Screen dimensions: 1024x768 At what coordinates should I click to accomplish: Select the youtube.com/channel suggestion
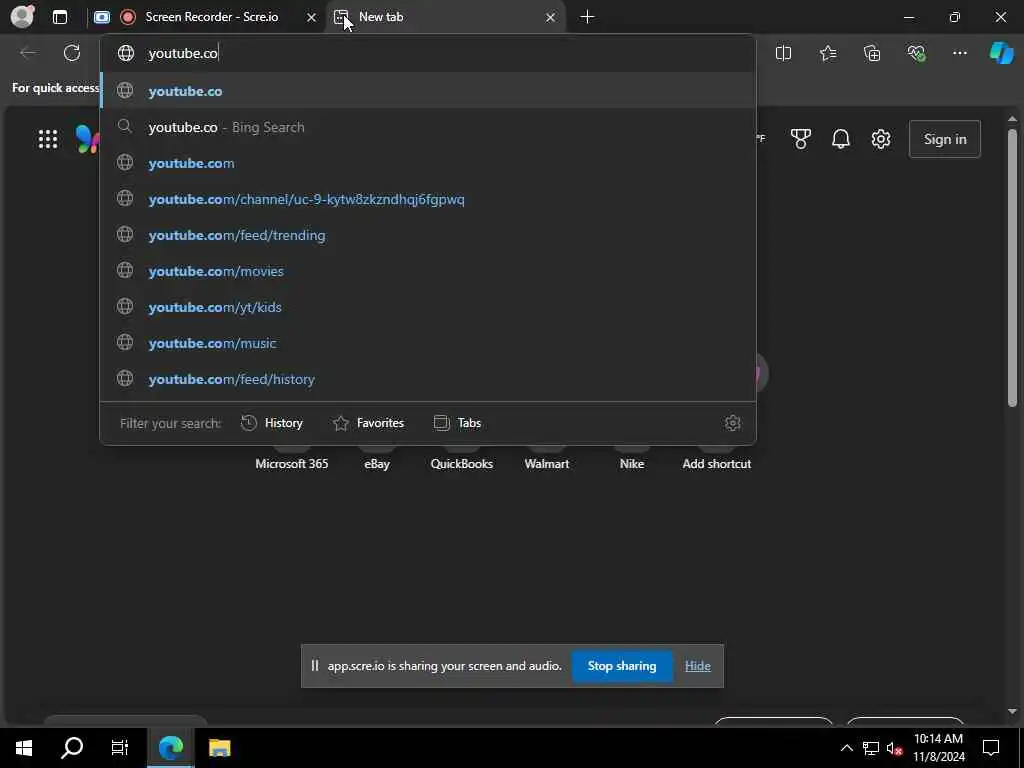click(428, 199)
